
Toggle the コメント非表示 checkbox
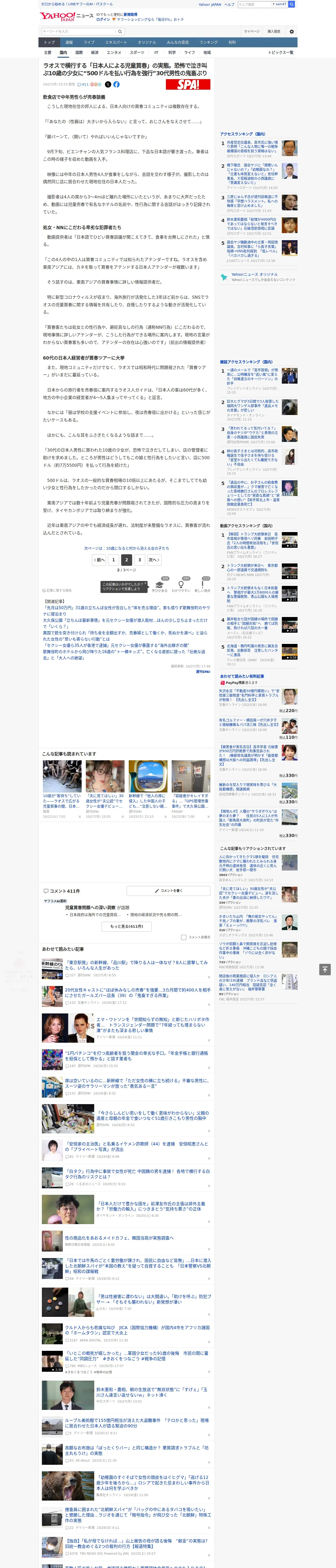tap(183, 937)
